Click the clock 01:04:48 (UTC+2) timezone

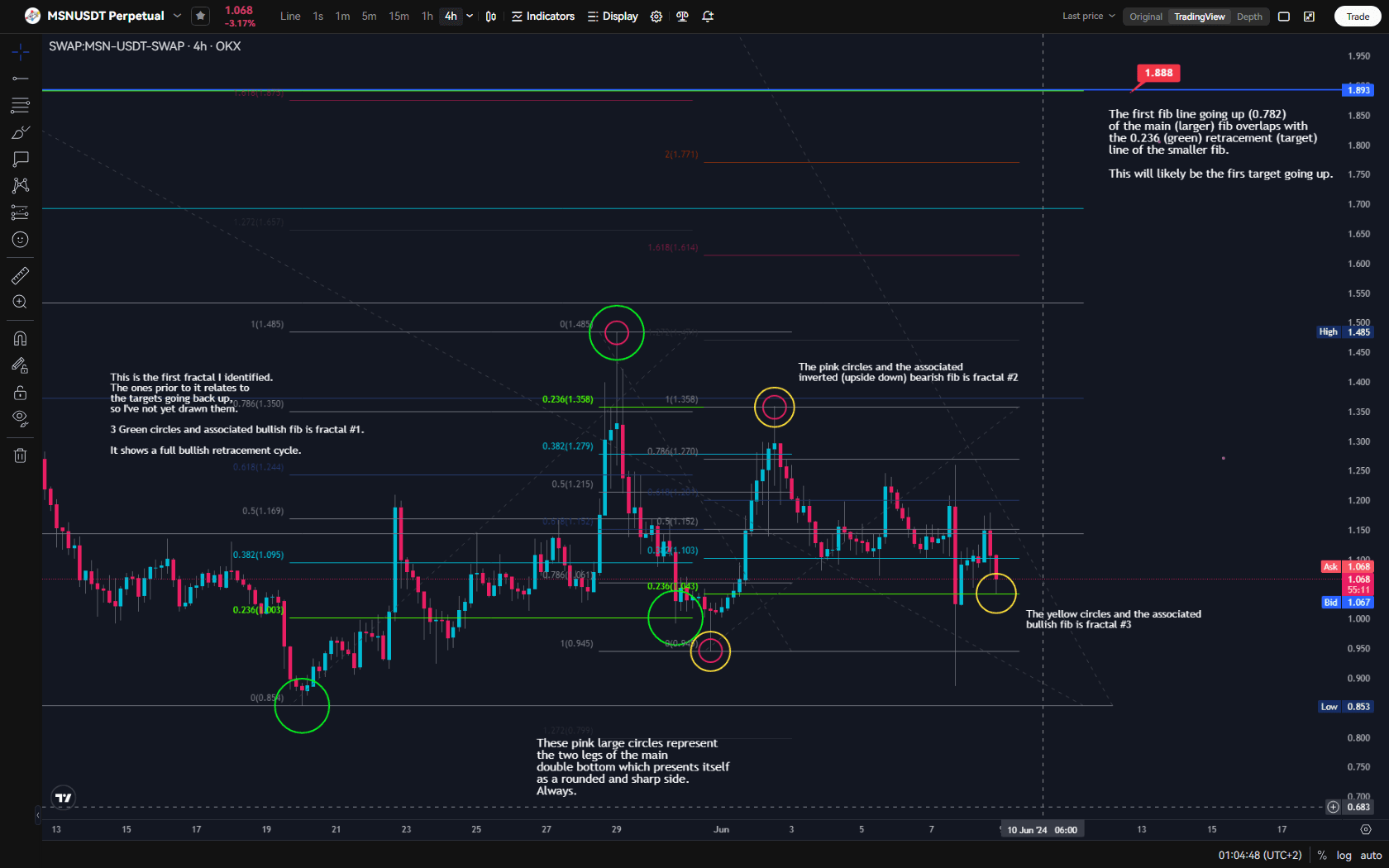point(1259,856)
